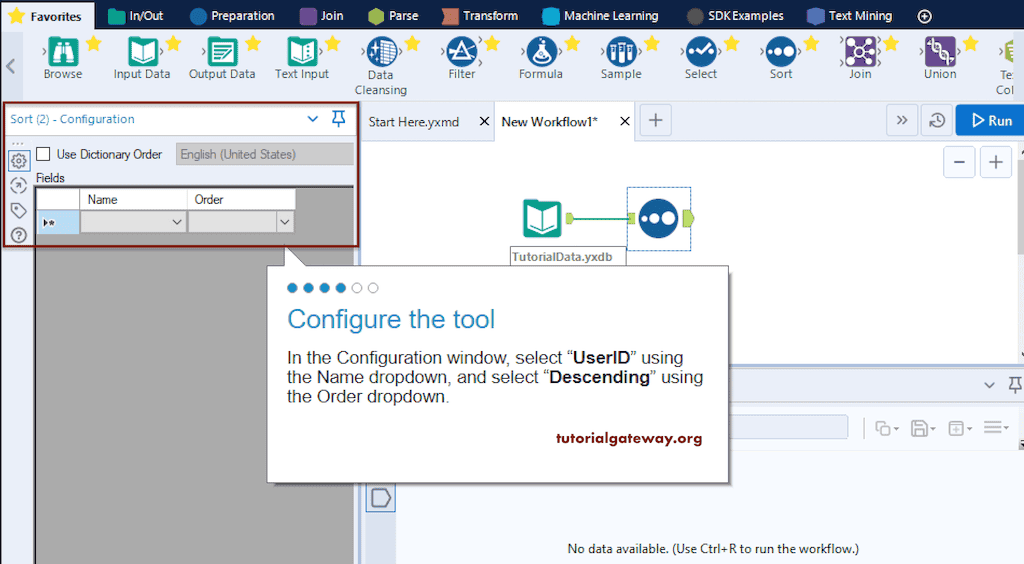The image size is (1024, 564).
Task: Select the Data Cleansing tool icon
Action: [382, 52]
